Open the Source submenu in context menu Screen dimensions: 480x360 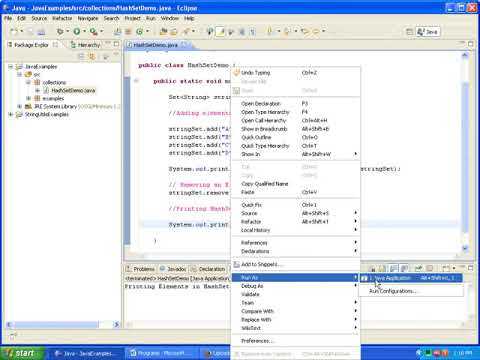295,213
